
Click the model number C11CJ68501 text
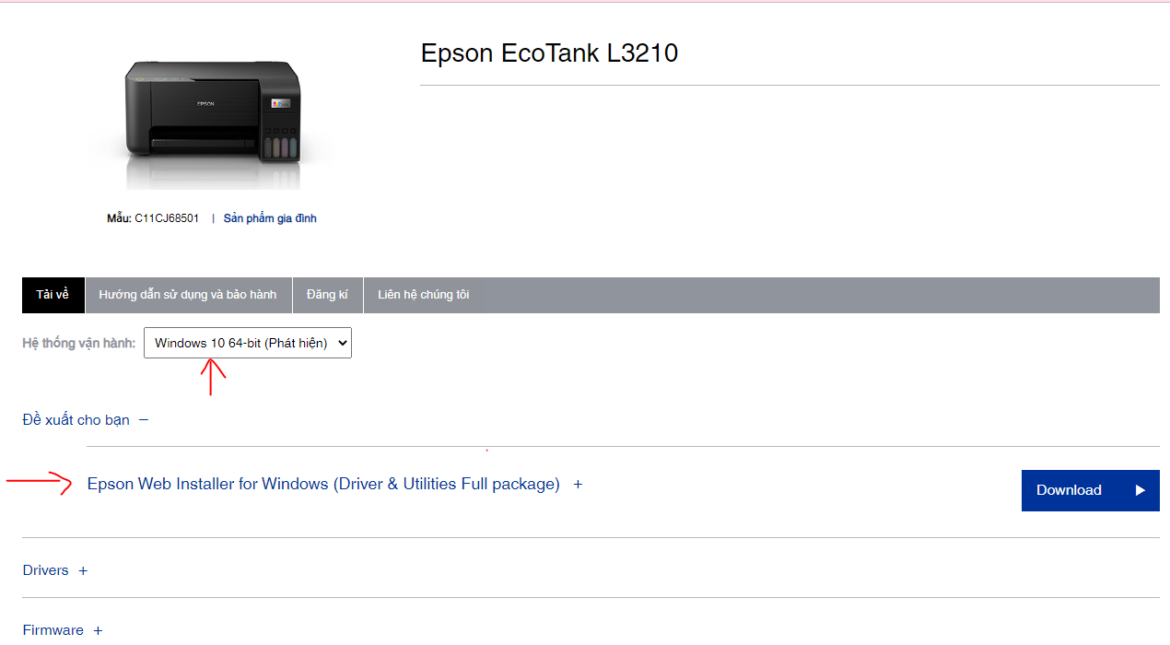166,218
